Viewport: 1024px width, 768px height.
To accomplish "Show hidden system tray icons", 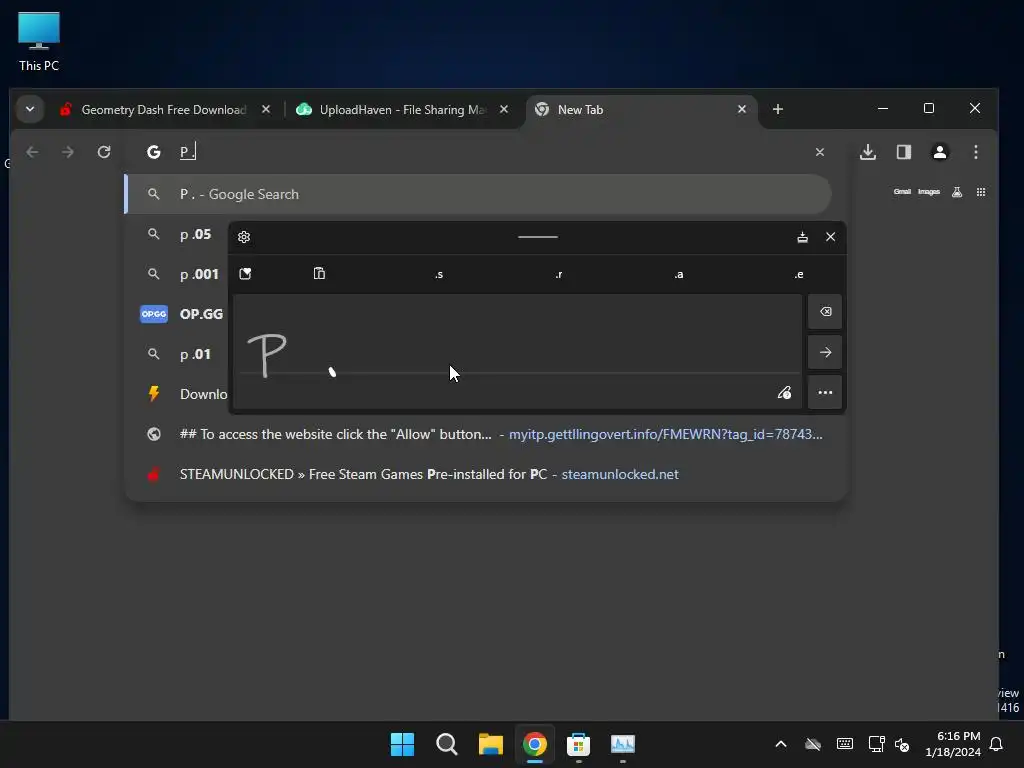I will 780,744.
